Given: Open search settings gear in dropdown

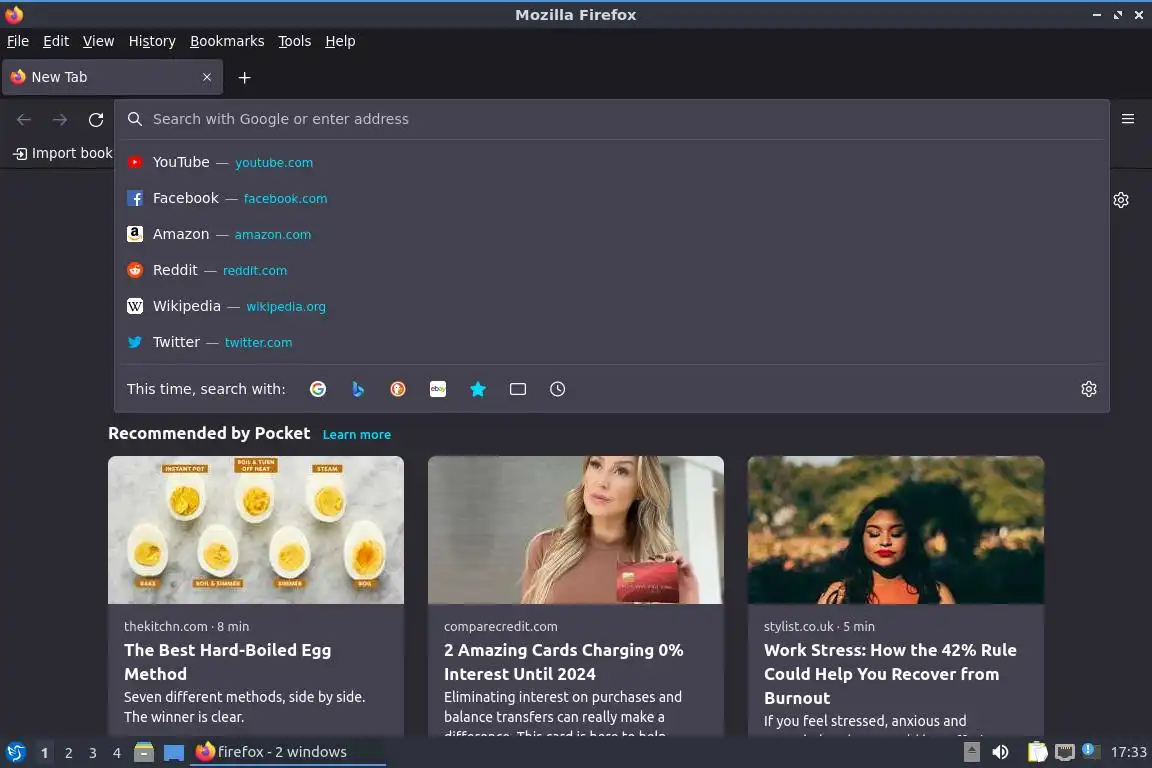Looking at the screenshot, I should point(1089,389).
